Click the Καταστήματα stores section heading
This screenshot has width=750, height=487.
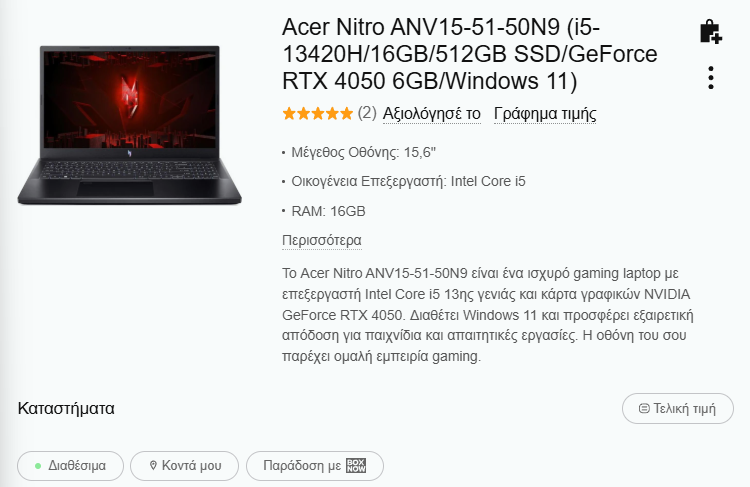[x=66, y=409]
